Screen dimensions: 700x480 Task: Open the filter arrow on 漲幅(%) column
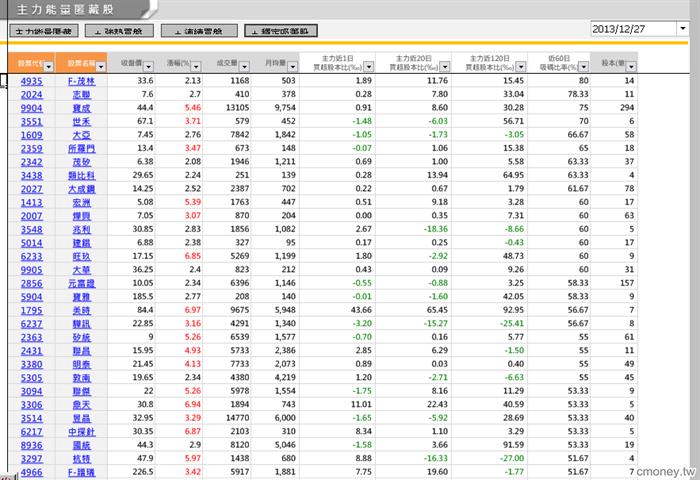tap(196, 67)
